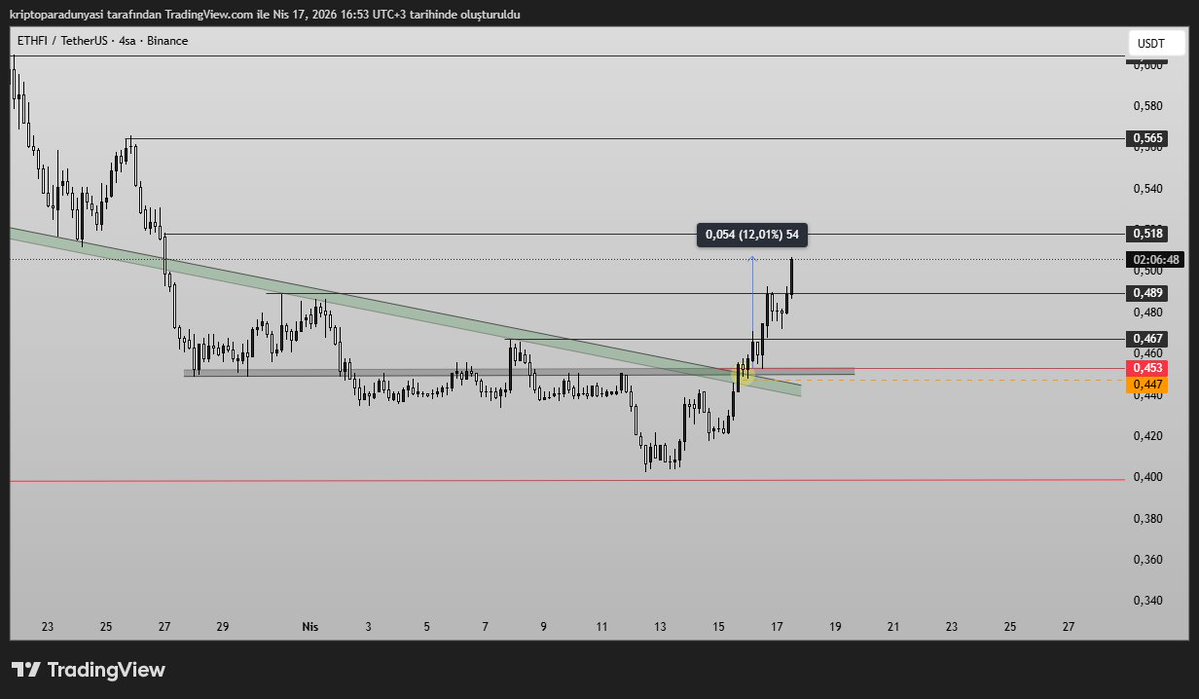This screenshot has width=1199, height=699.
Task: Click the 0,518 price level label
Action: click(x=1147, y=235)
